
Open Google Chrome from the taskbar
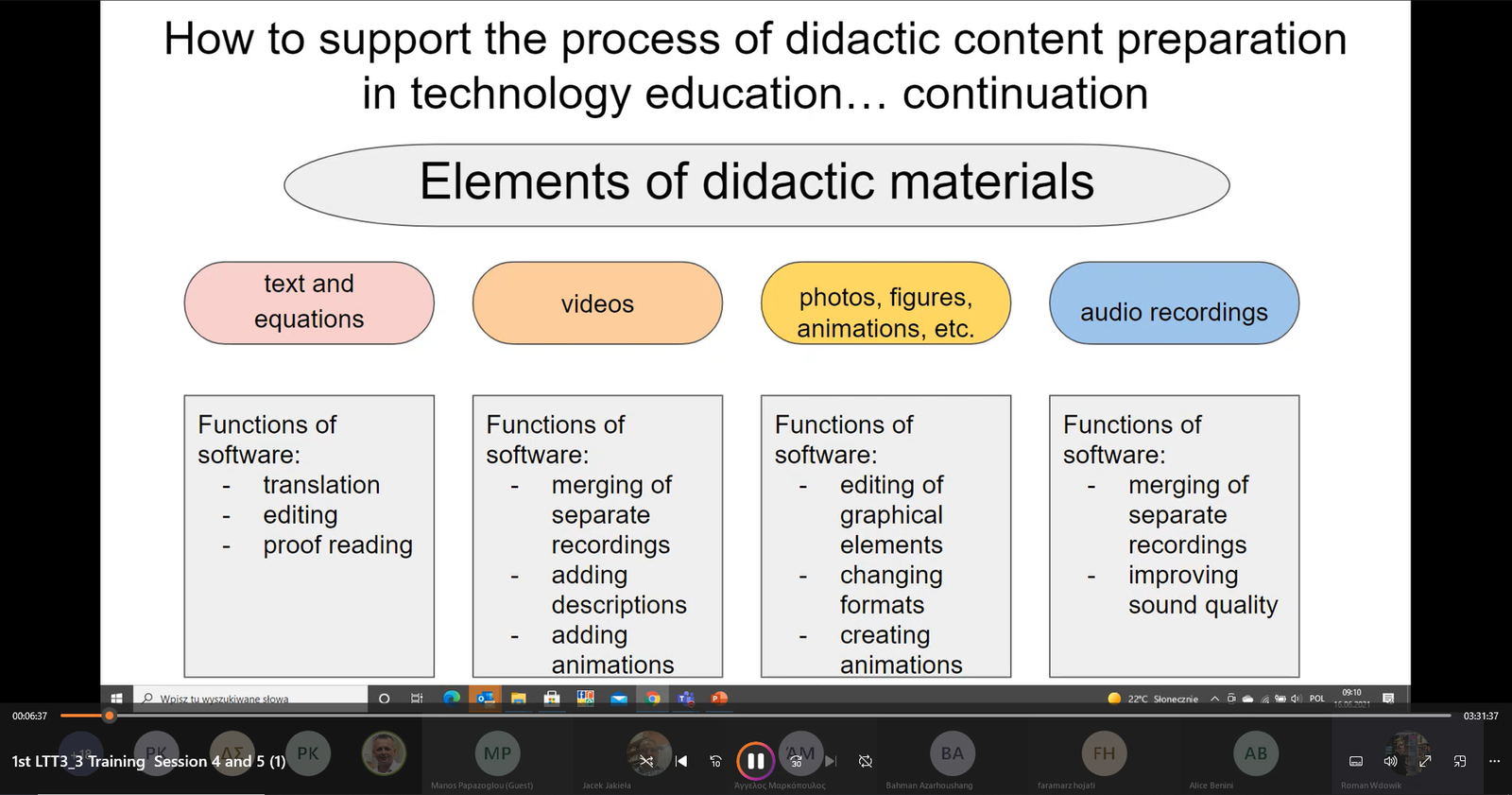click(653, 699)
